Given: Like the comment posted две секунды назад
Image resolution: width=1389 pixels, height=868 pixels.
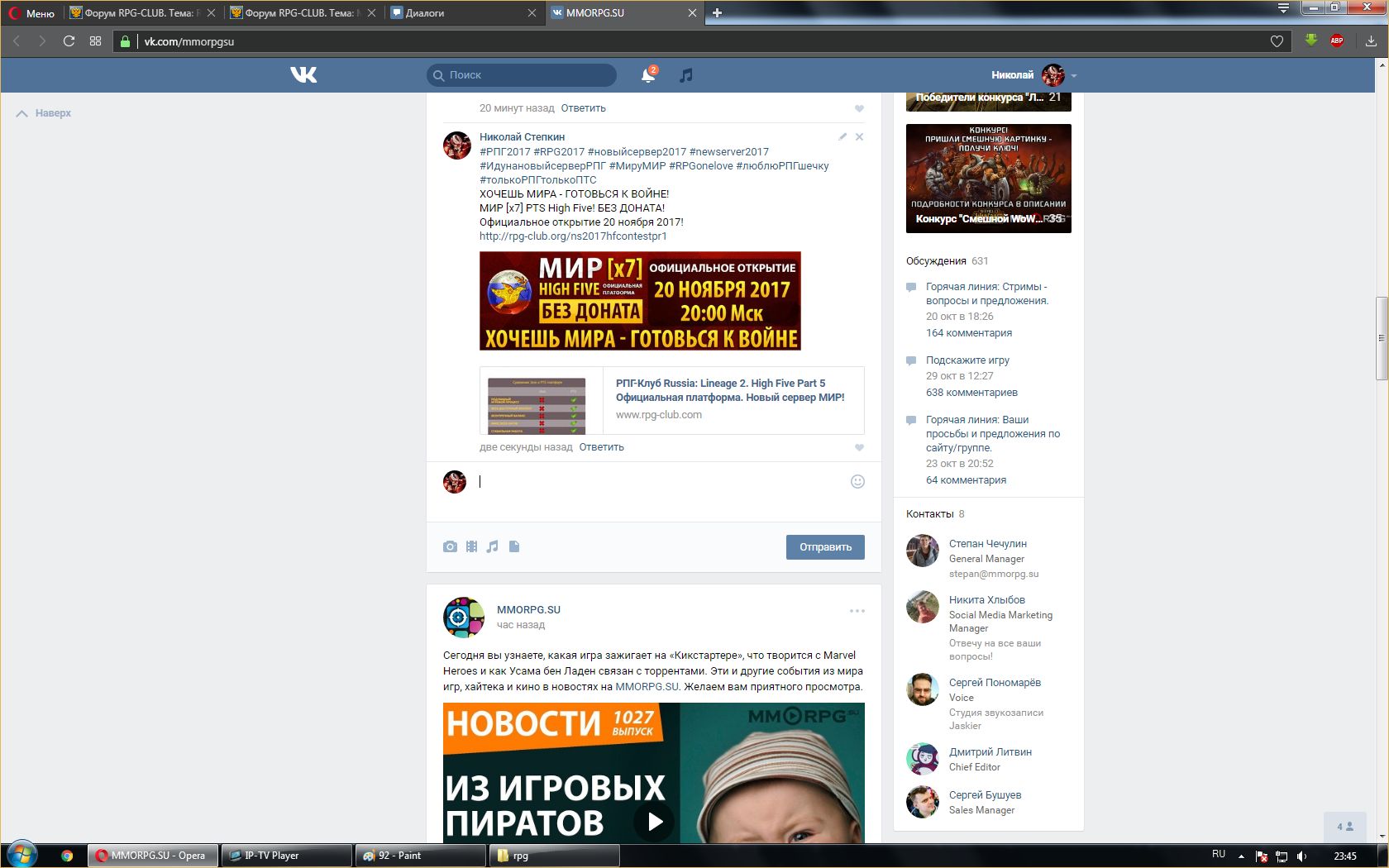Looking at the screenshot, I should [x=859, y=447].
